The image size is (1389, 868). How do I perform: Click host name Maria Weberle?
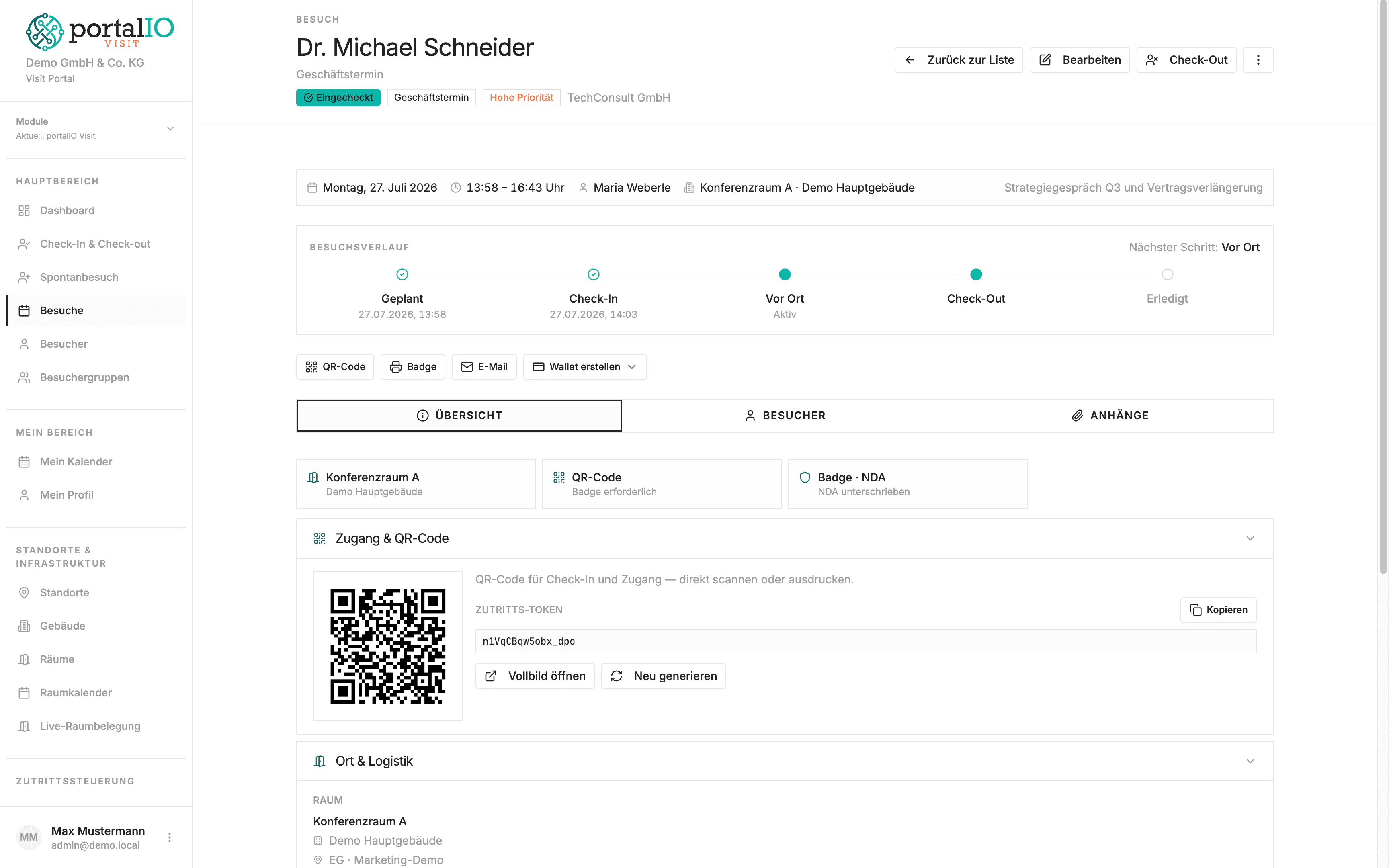pyautogui.click(x=632, y=188)
